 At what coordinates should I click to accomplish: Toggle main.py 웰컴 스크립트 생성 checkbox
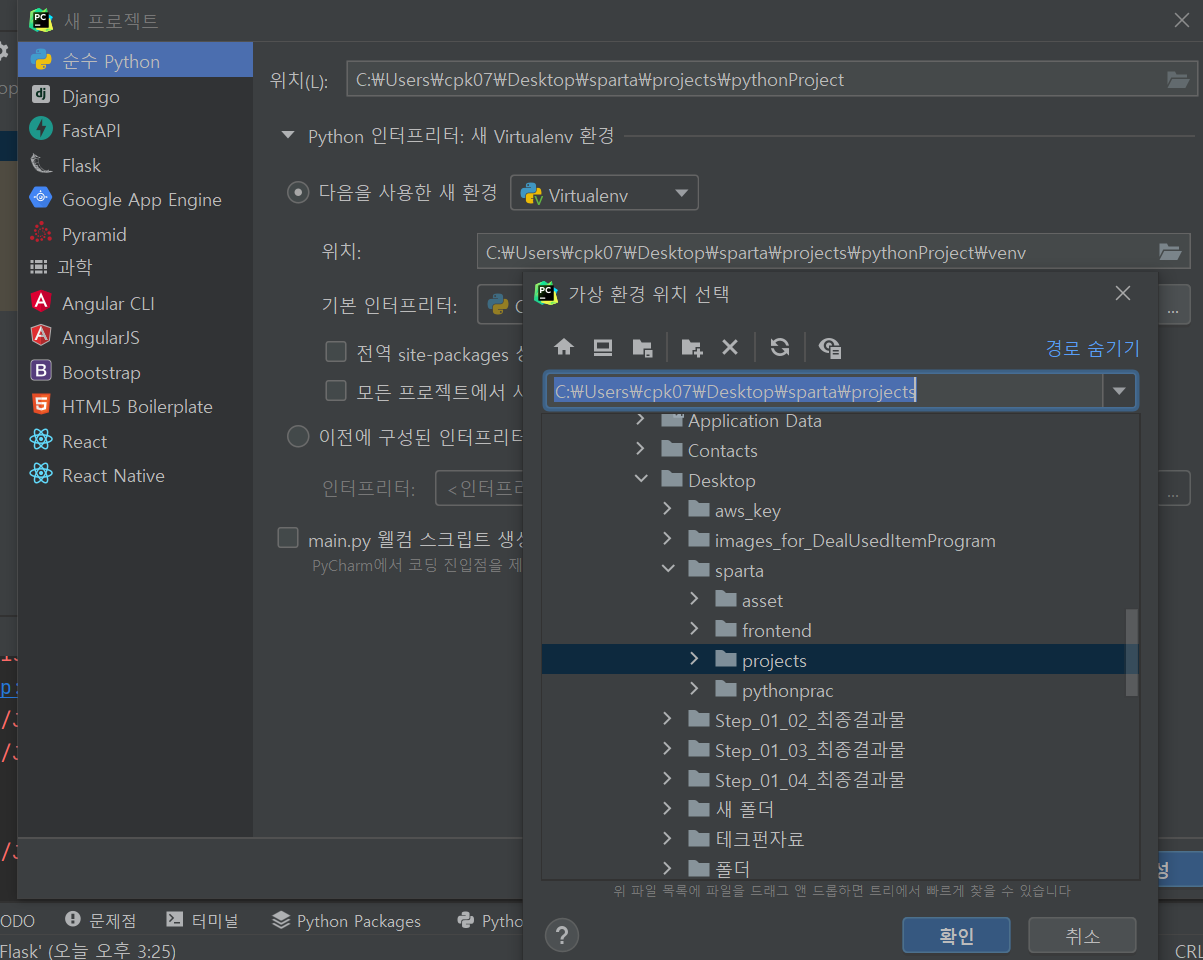coord(288,539)
